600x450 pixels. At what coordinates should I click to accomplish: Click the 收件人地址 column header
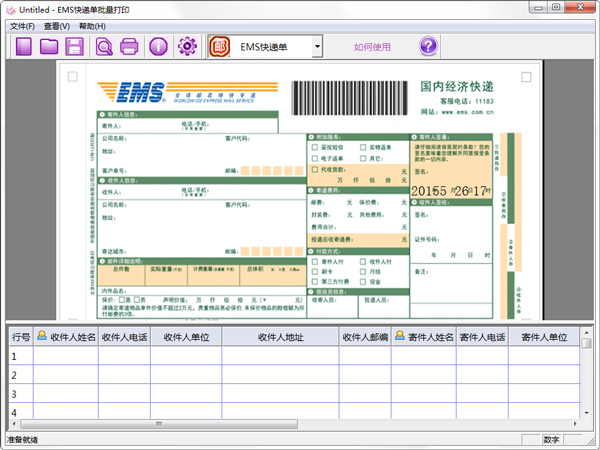coord(280,337)
